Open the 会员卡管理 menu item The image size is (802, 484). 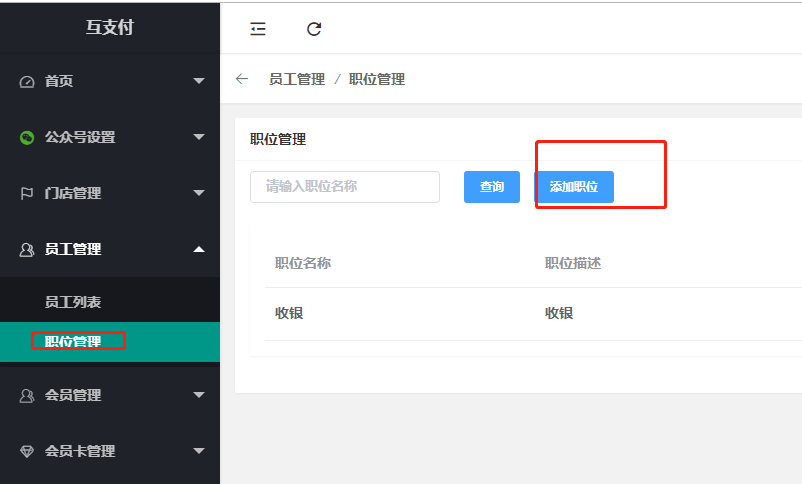pyautogui.click(x=110, y=451)
